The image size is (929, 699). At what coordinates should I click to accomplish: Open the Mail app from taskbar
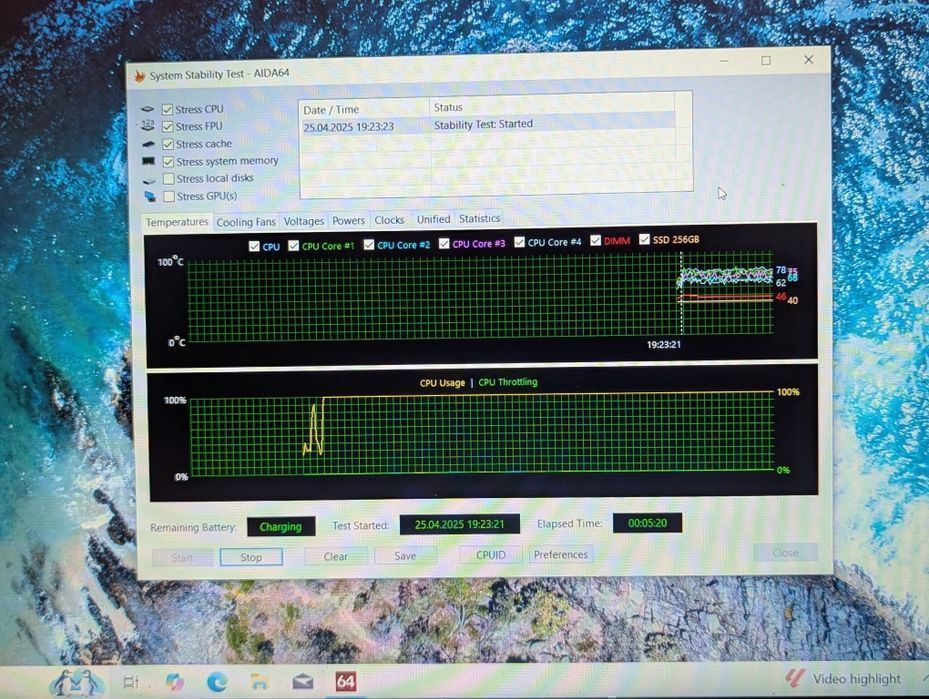[303, 682]
